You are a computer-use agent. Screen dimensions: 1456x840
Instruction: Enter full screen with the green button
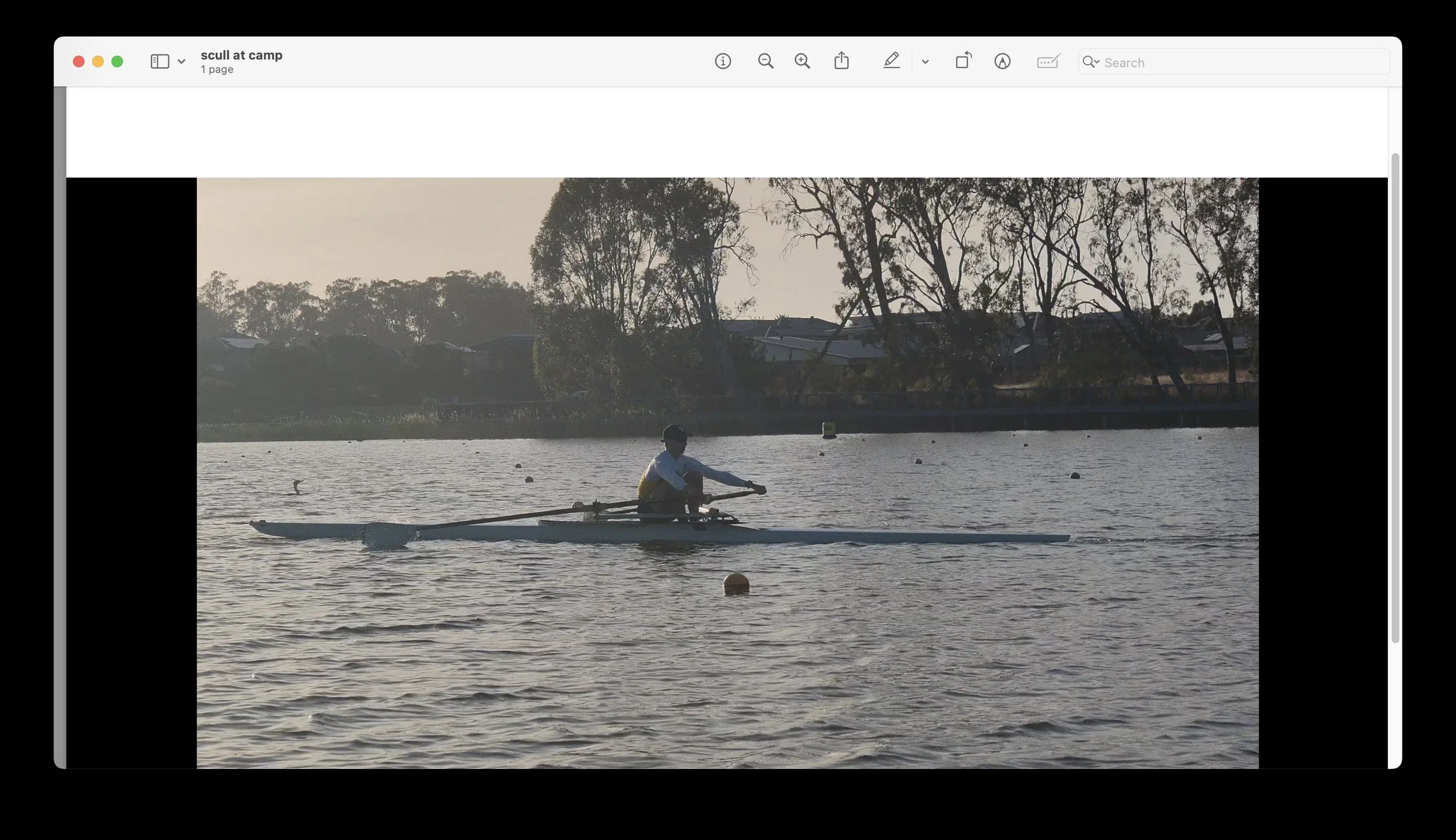coord(117,61)
